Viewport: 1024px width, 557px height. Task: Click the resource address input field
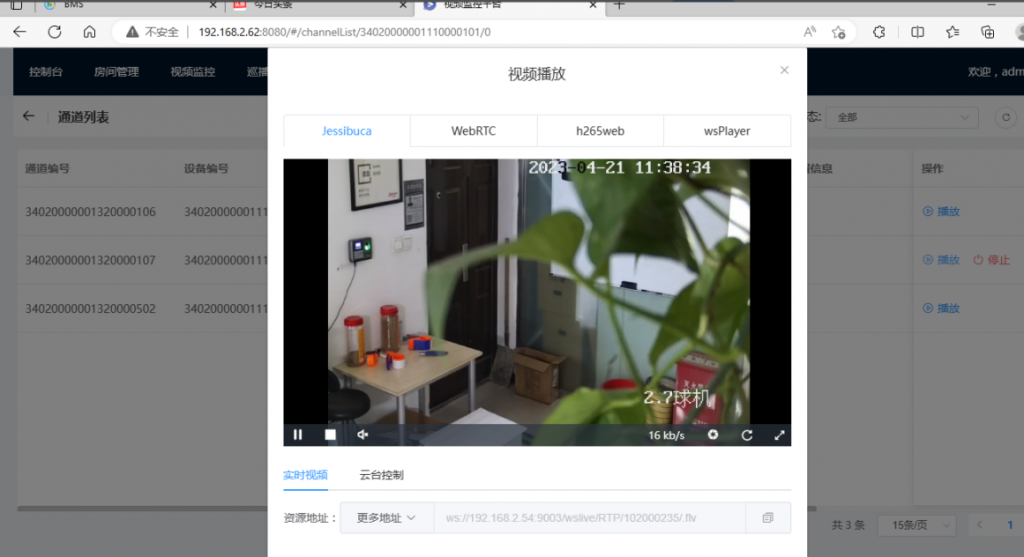(588, 518)
